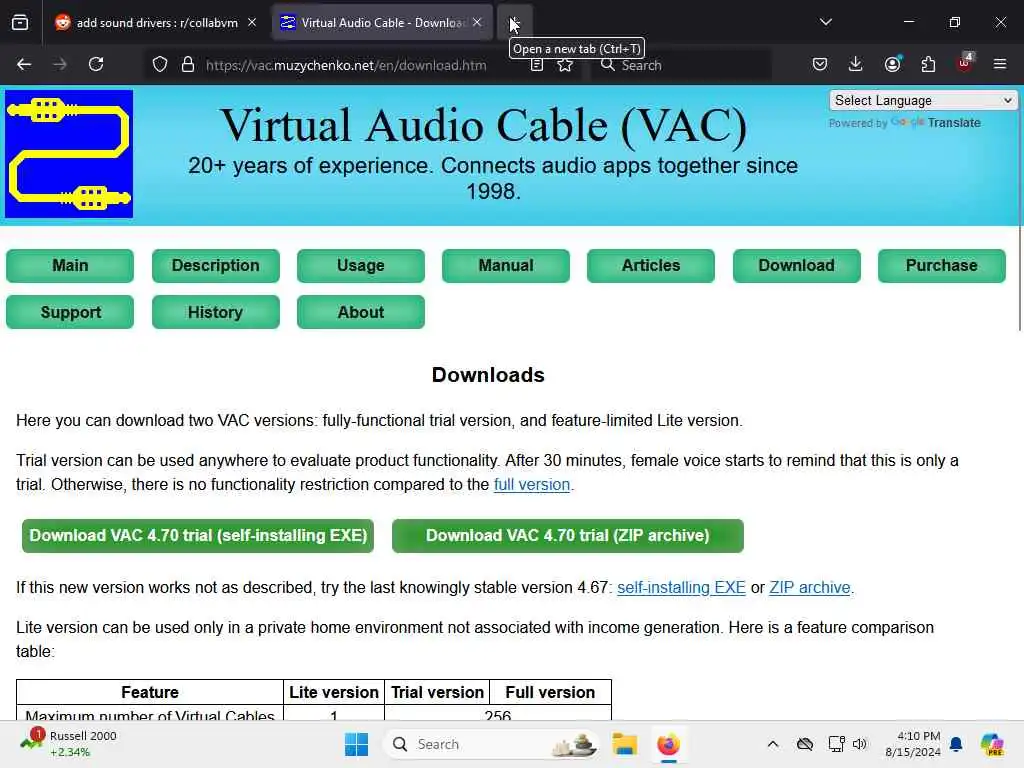
Task: Open the Windows Start button
Action: pos(357,744)
